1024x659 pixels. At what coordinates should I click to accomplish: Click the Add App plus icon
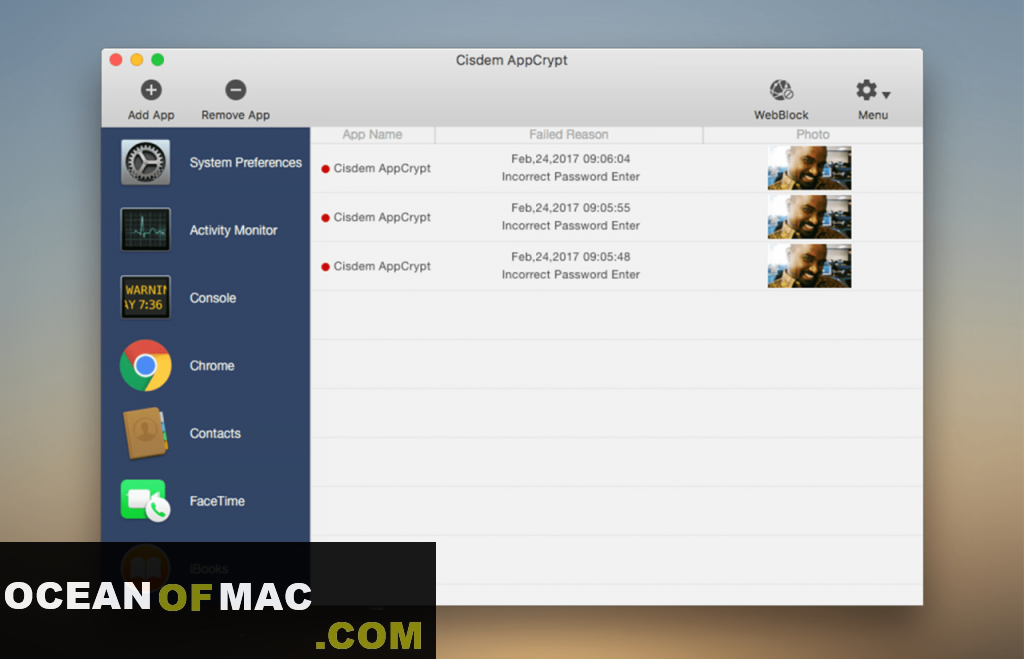[x=151, y=89]
